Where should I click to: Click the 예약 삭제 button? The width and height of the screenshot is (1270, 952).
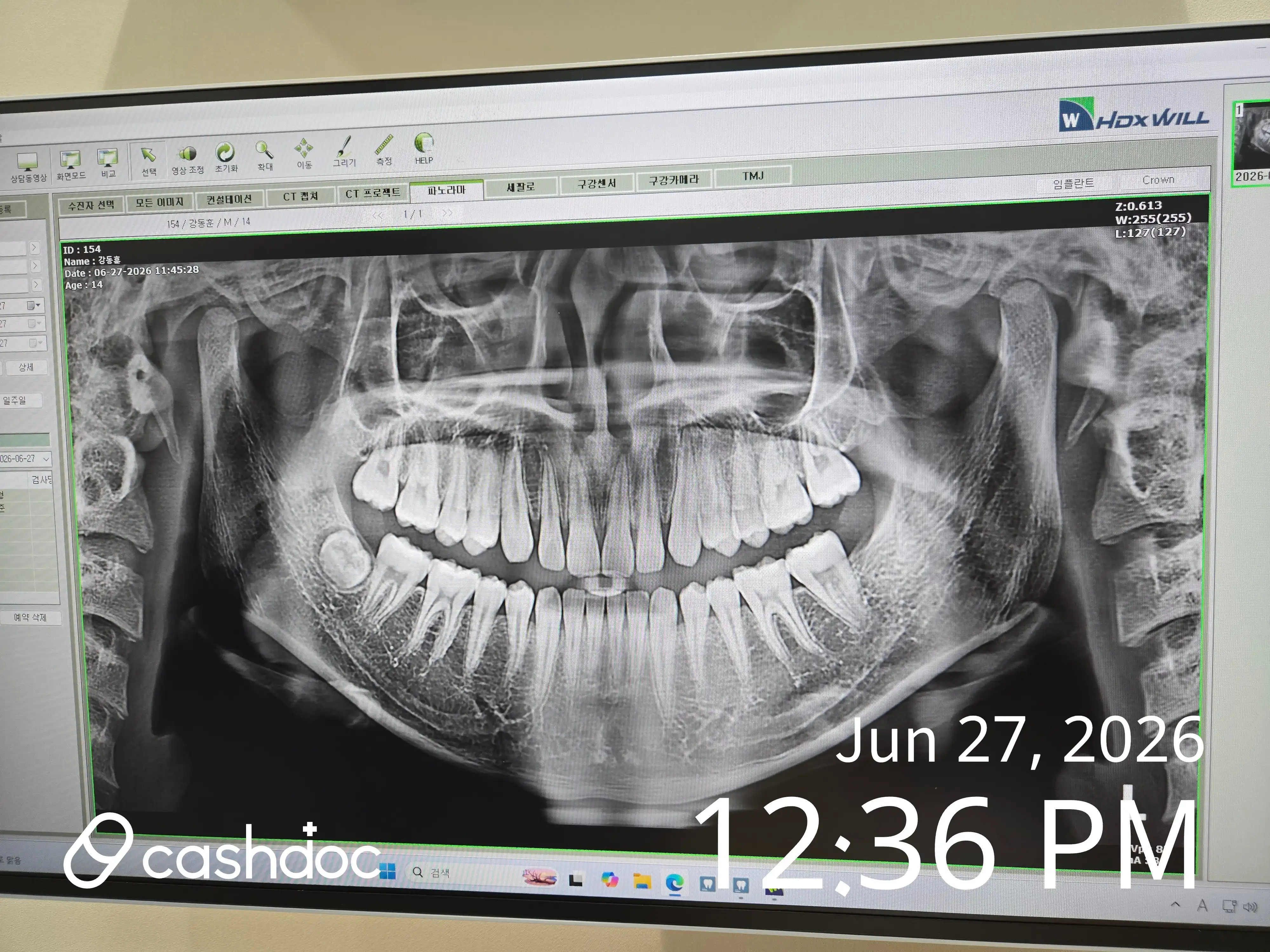[30, 618]
